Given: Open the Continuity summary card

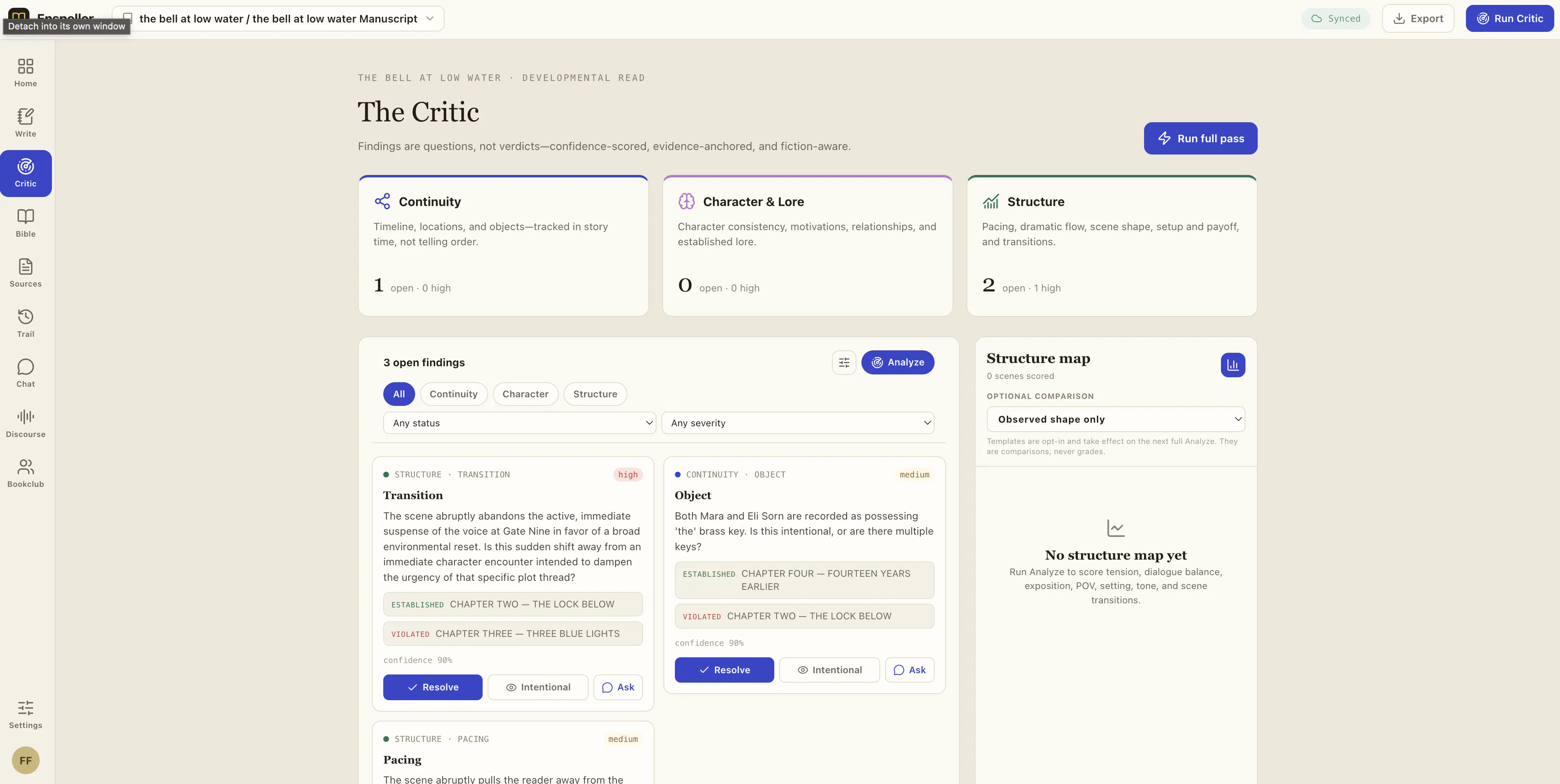Looking at the screenshot, I should (x=503, y=246).
